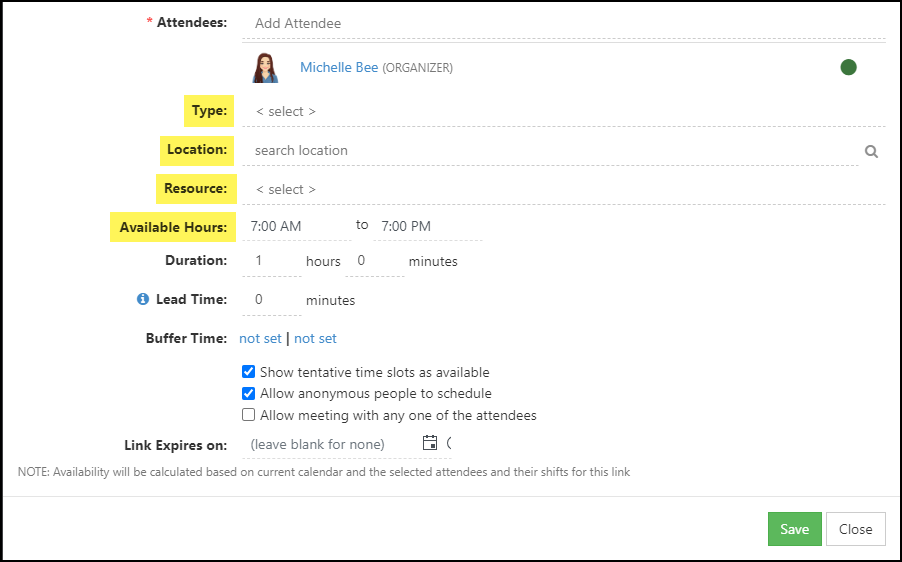
Task: Click the Save button
Action: click(x=794, y=529)
